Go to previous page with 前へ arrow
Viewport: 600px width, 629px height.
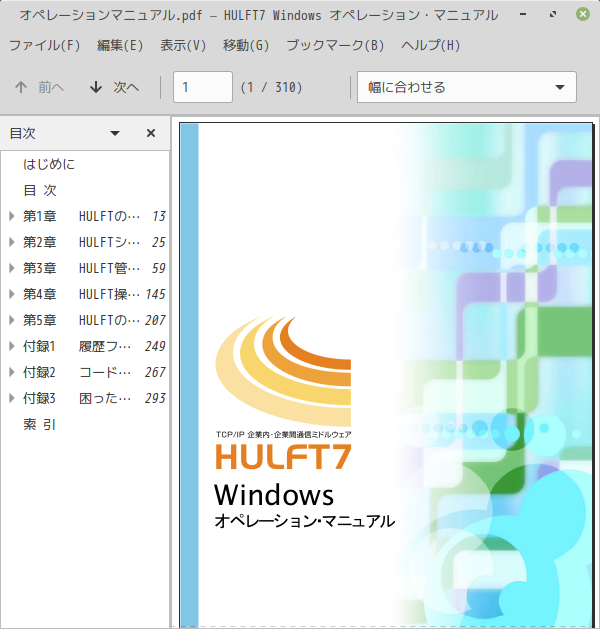39,87
